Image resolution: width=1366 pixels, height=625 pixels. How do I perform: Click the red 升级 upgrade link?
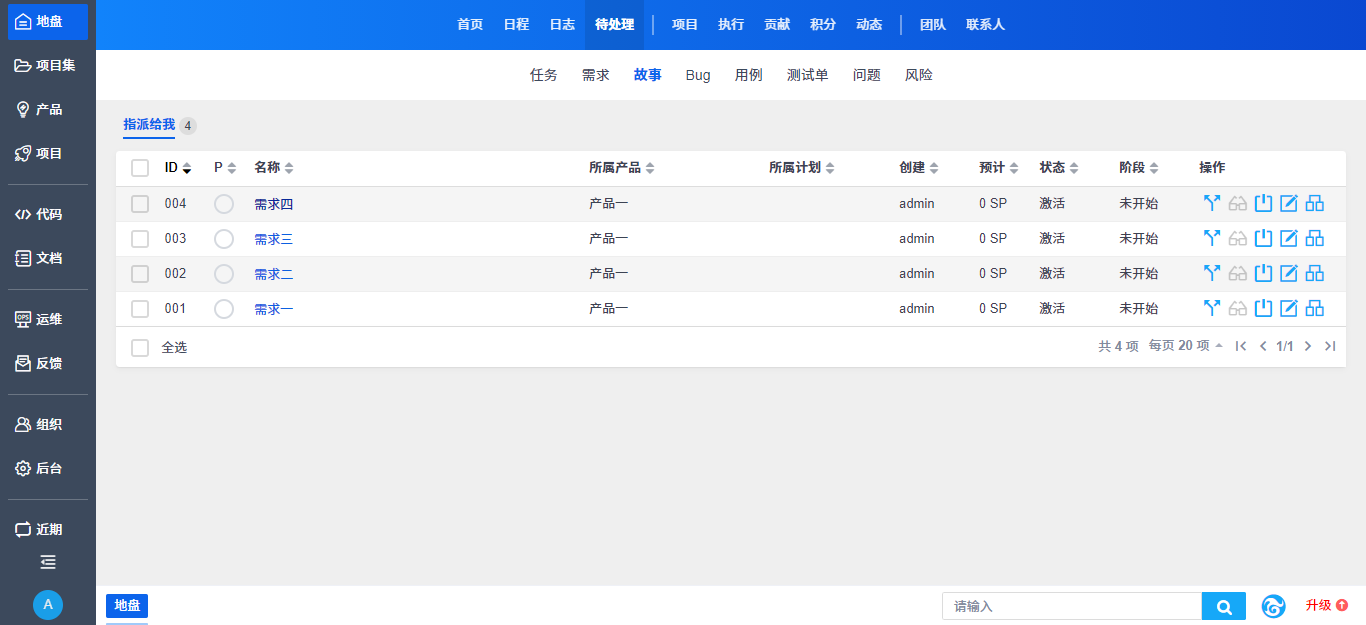[x=1326, y=606]
